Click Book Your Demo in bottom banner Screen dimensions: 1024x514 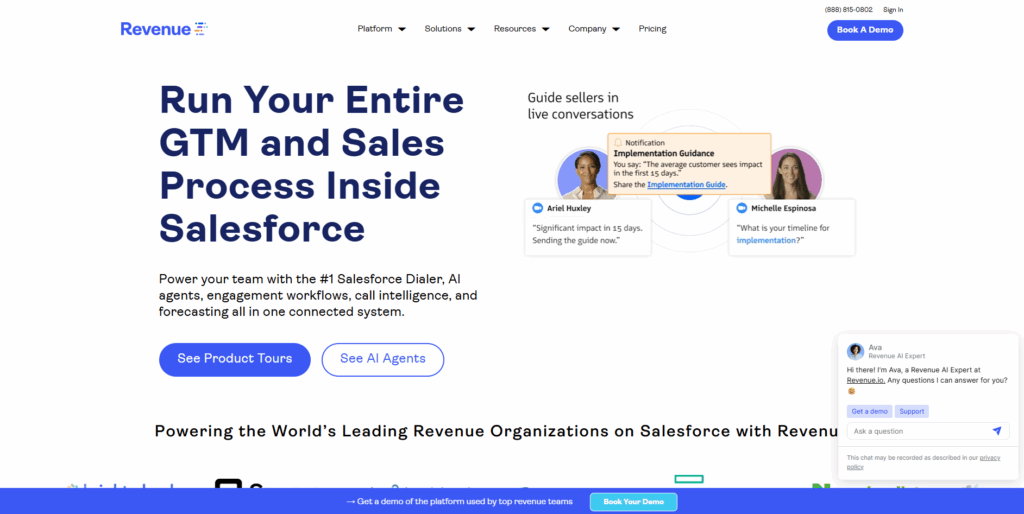click(633, 502)
